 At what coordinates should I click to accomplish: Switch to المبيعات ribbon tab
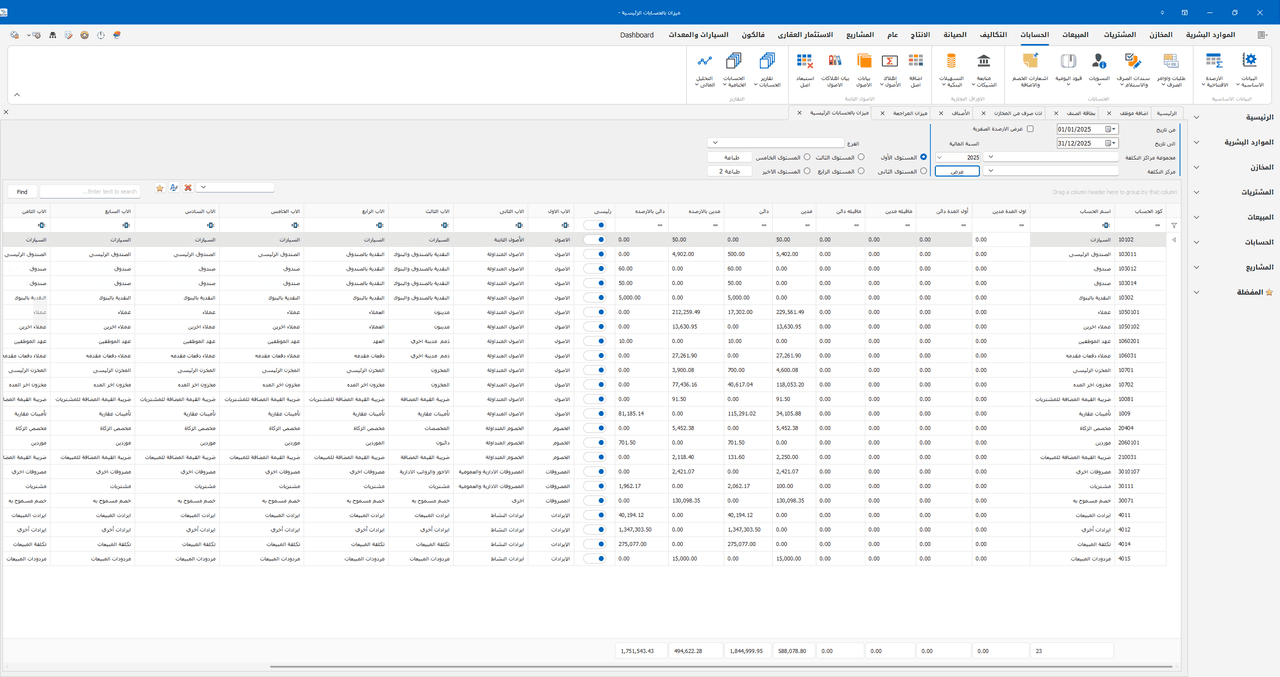(x=1074, y=35)
